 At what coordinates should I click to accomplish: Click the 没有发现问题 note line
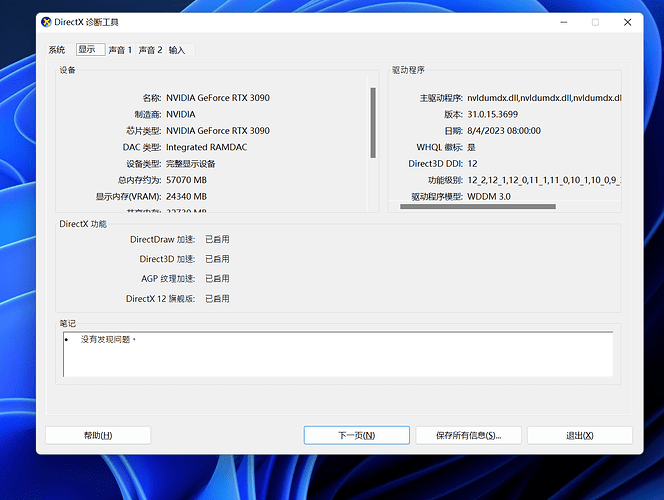[108, 339]
